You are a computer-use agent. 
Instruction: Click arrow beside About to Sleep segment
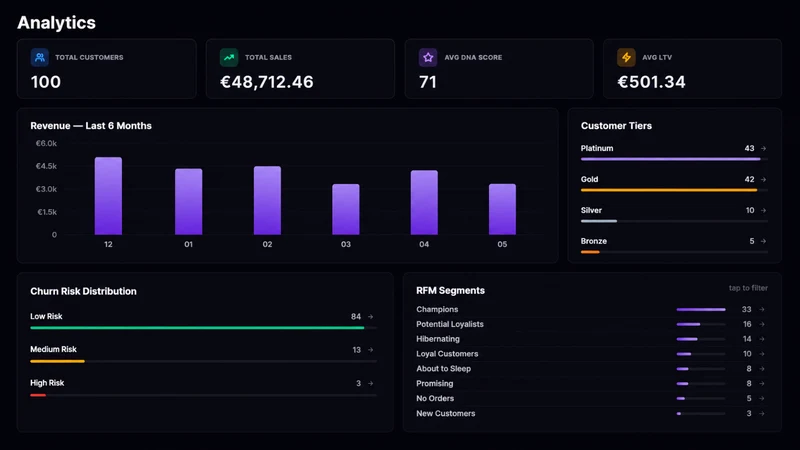(761, 368)
